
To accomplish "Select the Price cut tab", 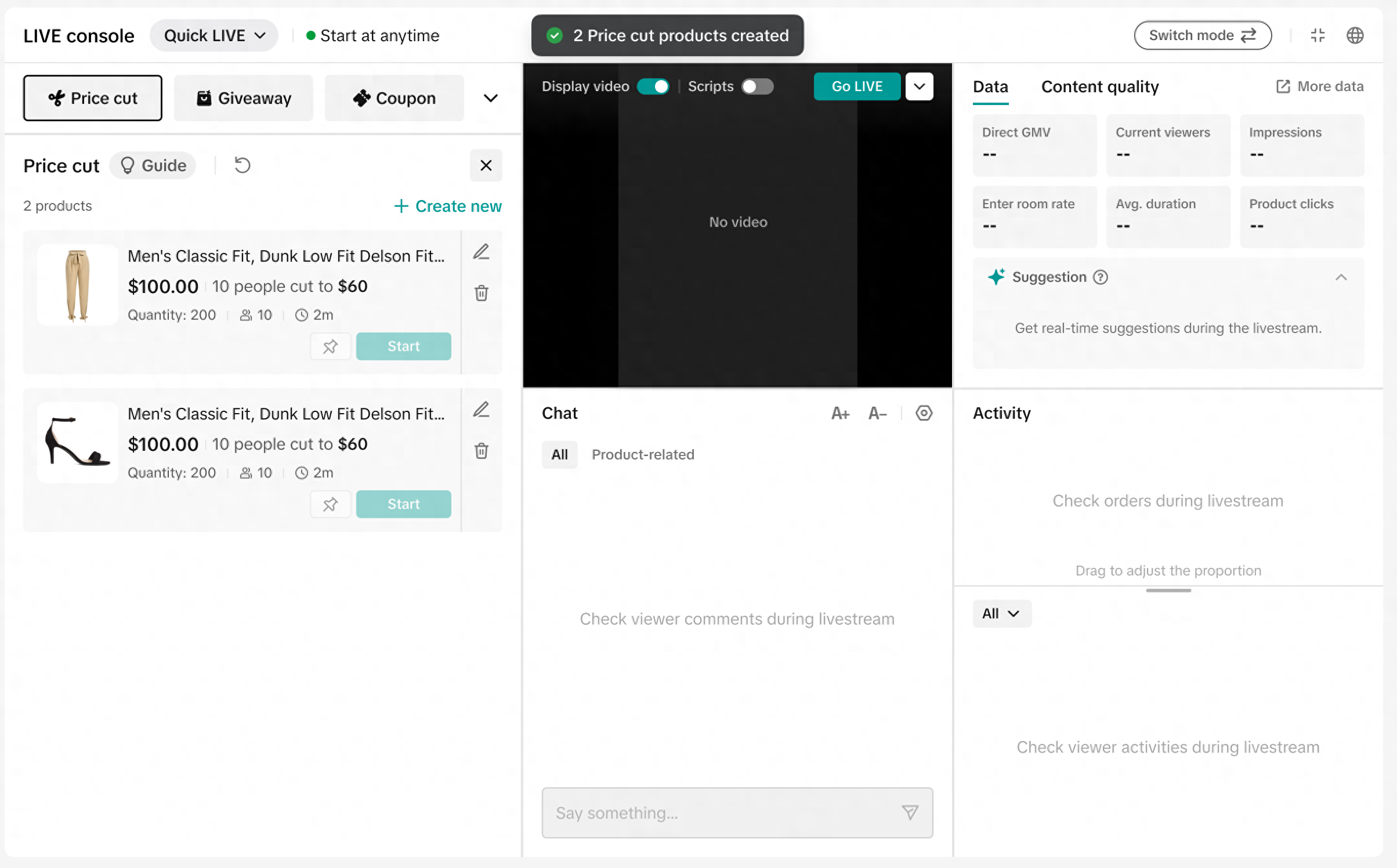I will pos(92,98).
